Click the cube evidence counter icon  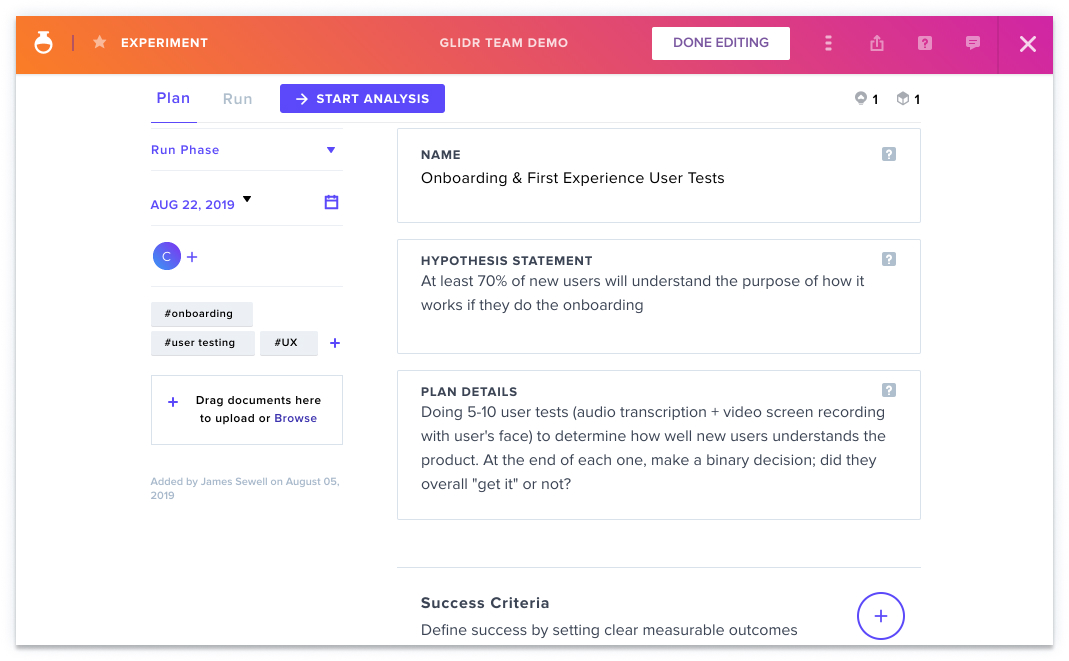pos(903,98)
